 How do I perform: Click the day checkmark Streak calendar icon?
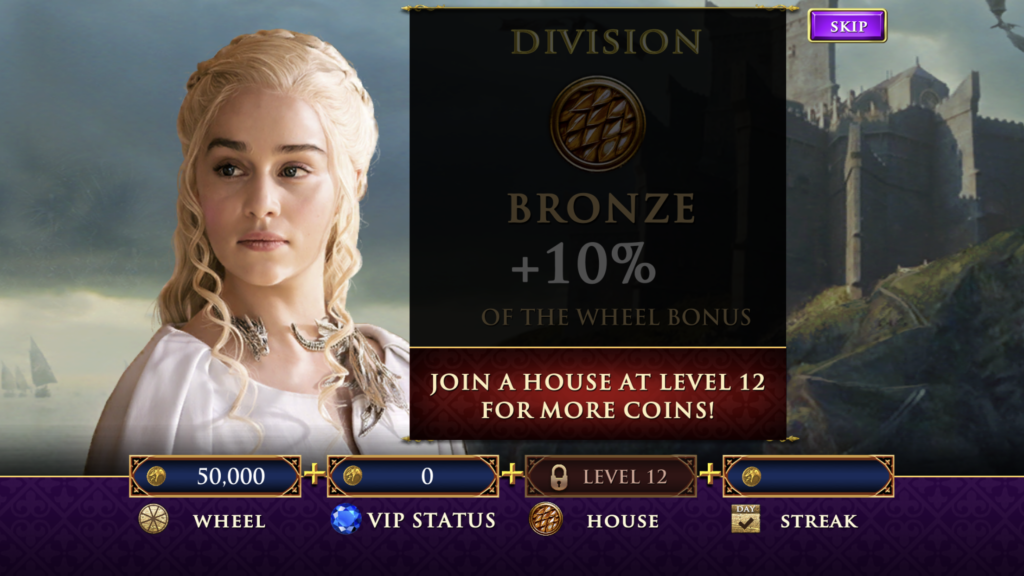(745, 519)
